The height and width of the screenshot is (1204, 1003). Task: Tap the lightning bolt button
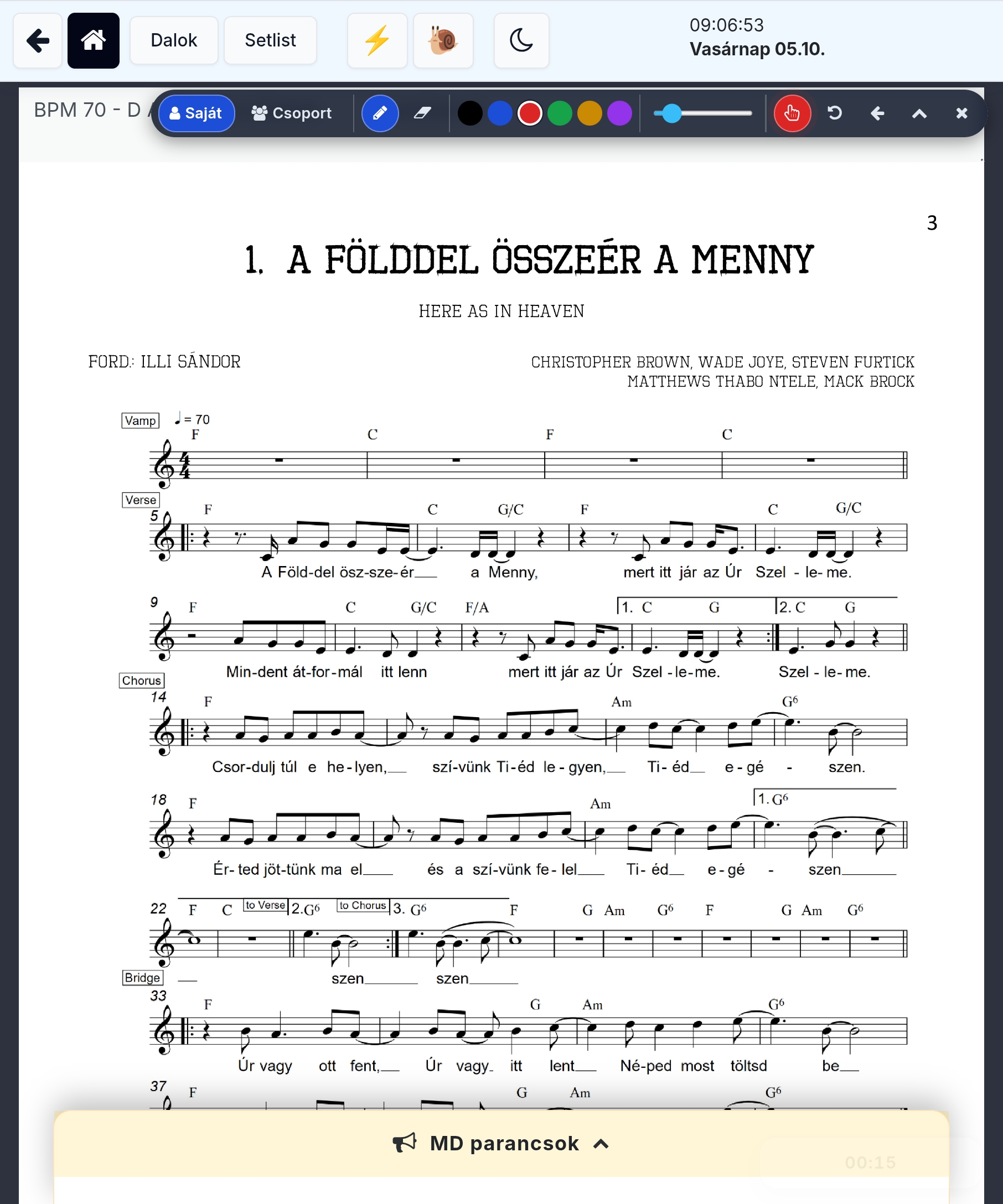coord(378,41)
